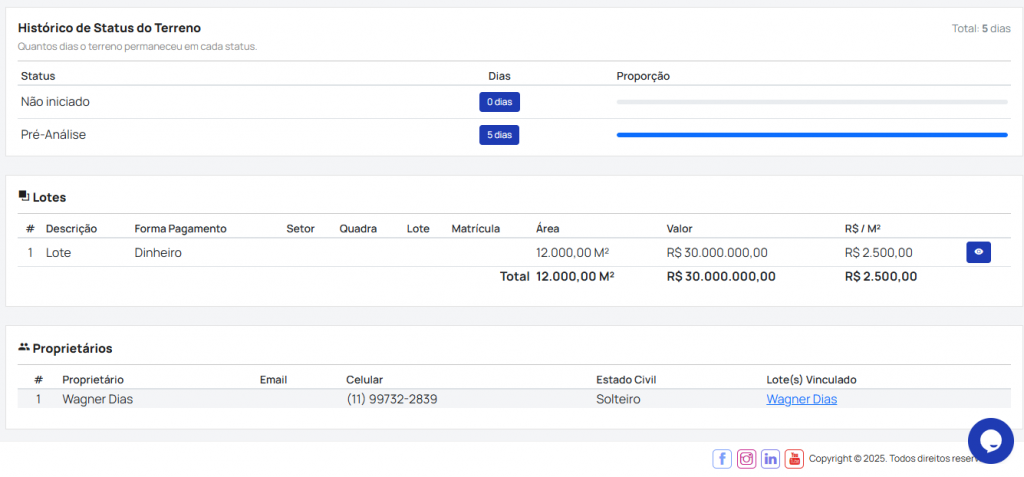Select the Wagner Dias owner row name
Viewport: 1024px width, 477px height.
click(x=98, y=399)
